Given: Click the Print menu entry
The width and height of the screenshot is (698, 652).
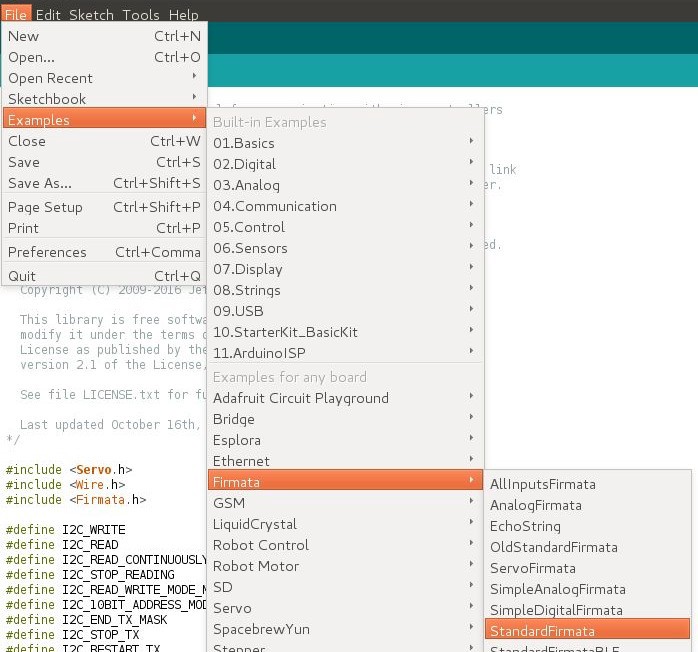Looking at the screenshot, I should click(x=104, y=228).
